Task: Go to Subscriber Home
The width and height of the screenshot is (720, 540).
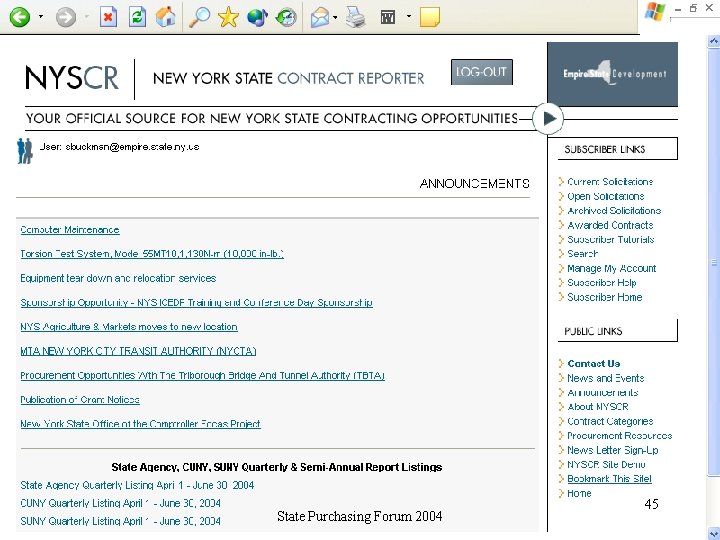Action: [605, 297]
